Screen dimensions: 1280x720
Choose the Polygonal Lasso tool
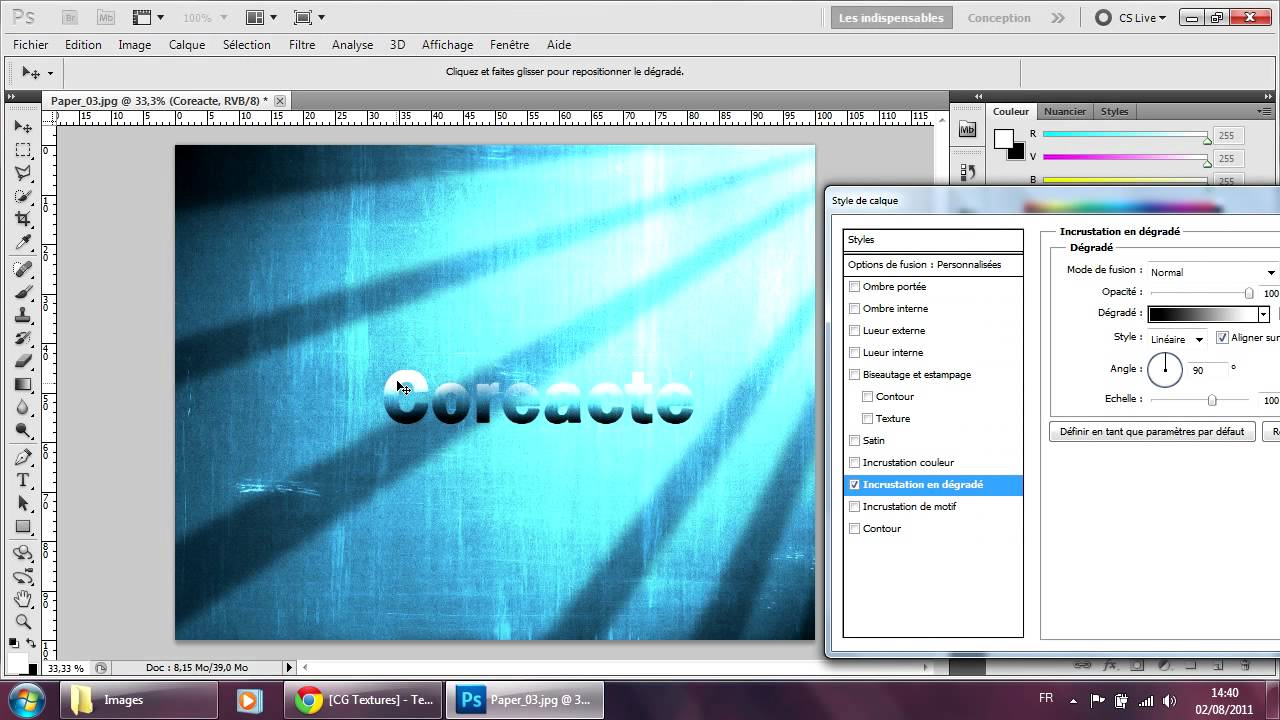tap(23, 173)
